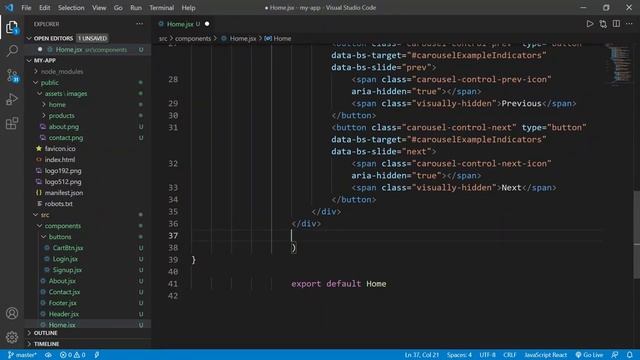Viewport: 640px width, 360px height.
Task: Collapse the src folder
Action: [45, 215]
